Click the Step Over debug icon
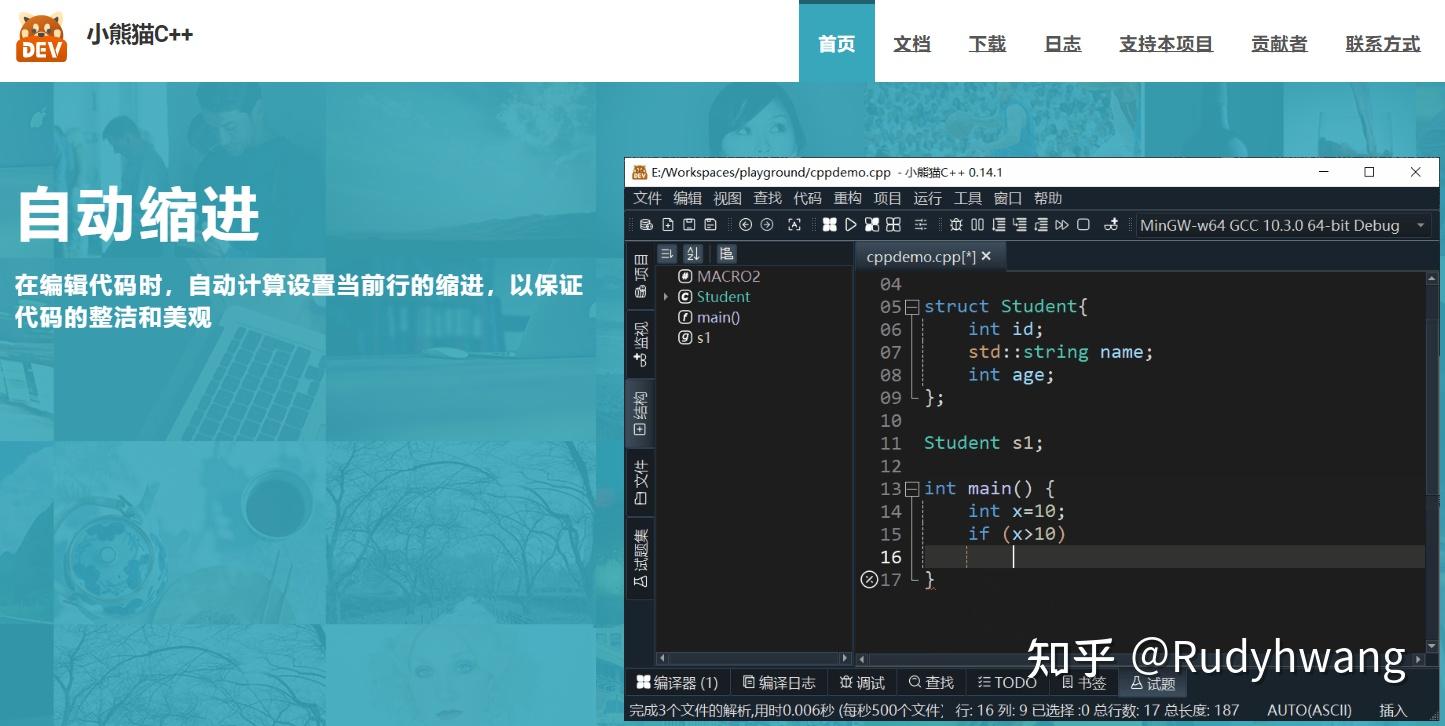The height and width of the screenshot is (726, 1445). click(x=999, y=225)
